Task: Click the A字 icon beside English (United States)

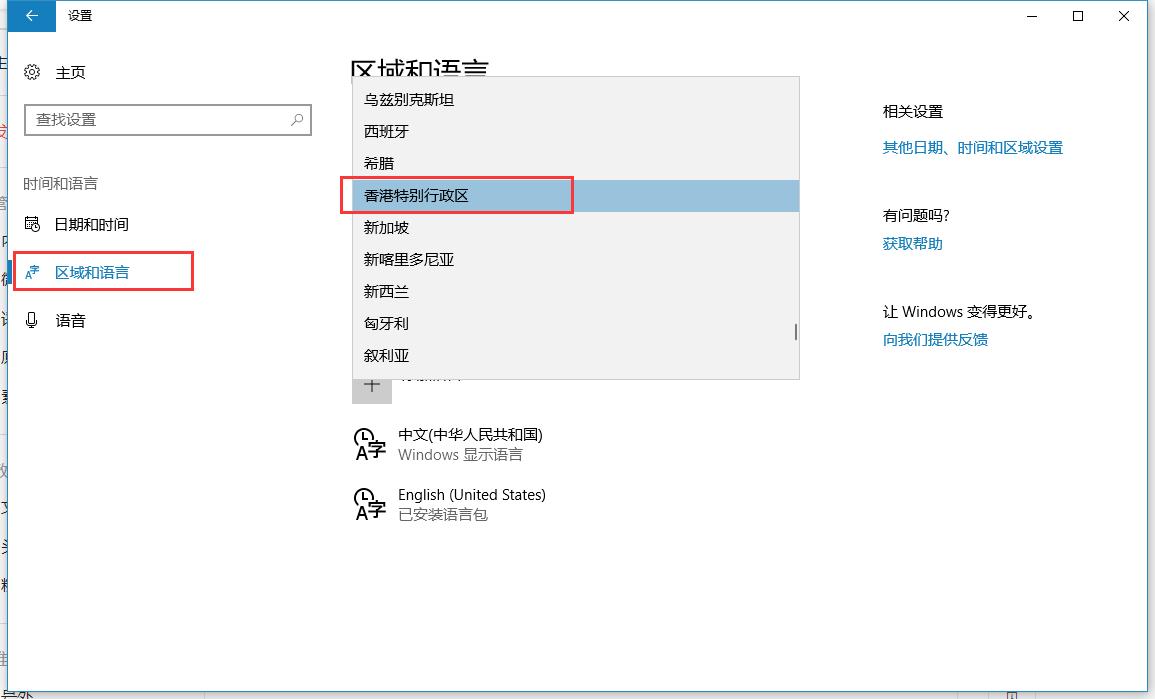Action: [x=369, y=503]
